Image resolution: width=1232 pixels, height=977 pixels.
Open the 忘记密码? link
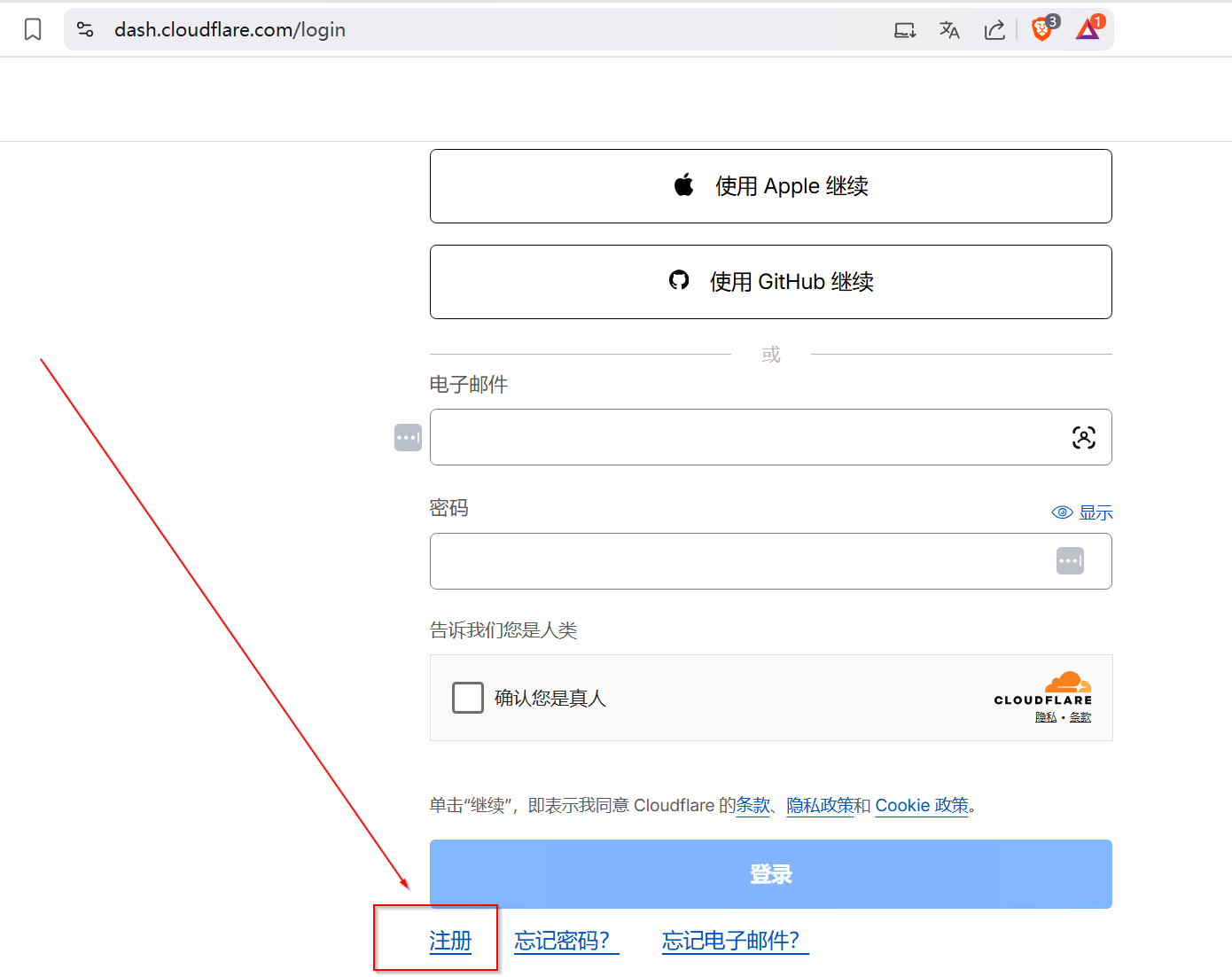(566, 941)
